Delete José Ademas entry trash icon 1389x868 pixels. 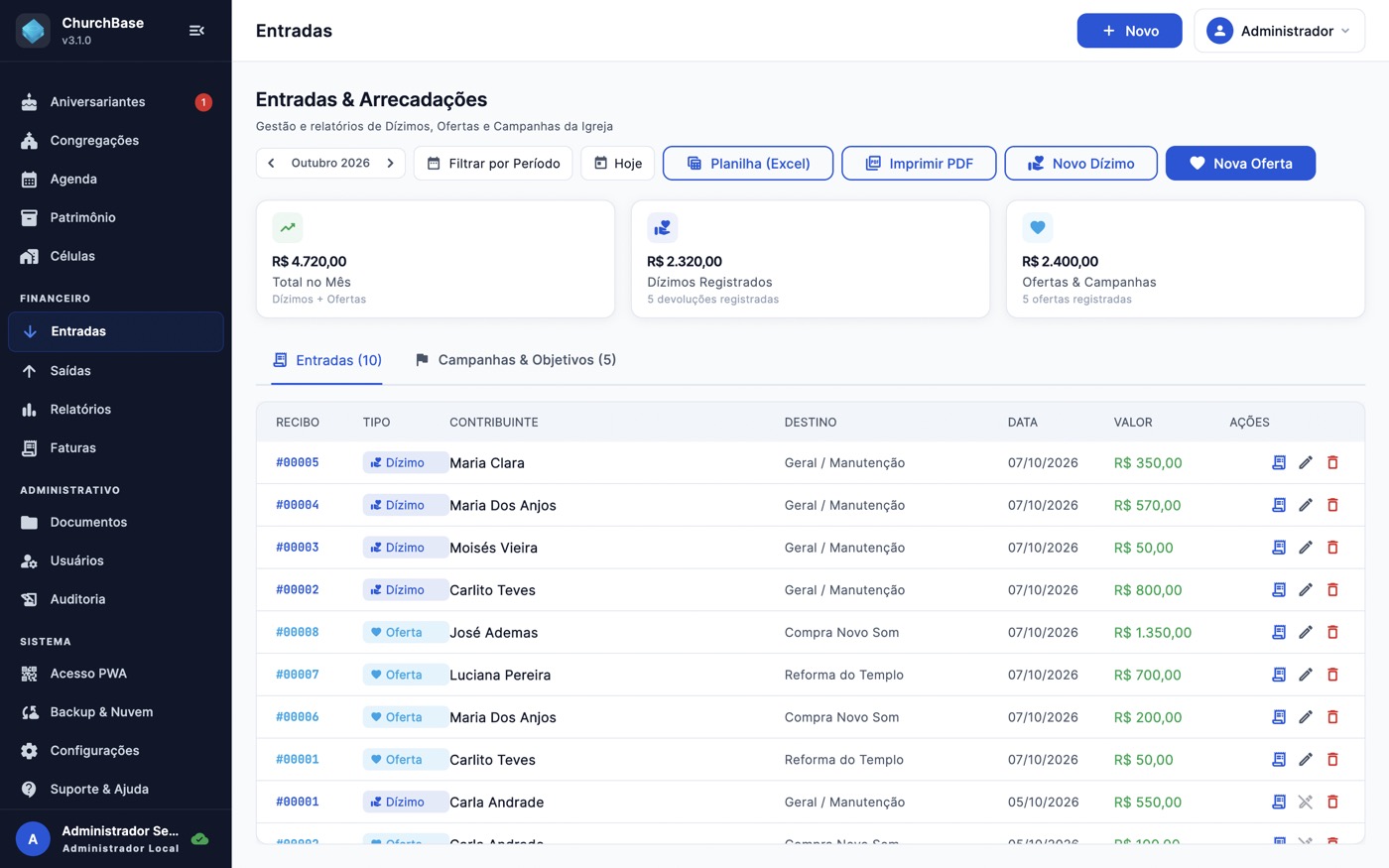(x=1332, y=632)
